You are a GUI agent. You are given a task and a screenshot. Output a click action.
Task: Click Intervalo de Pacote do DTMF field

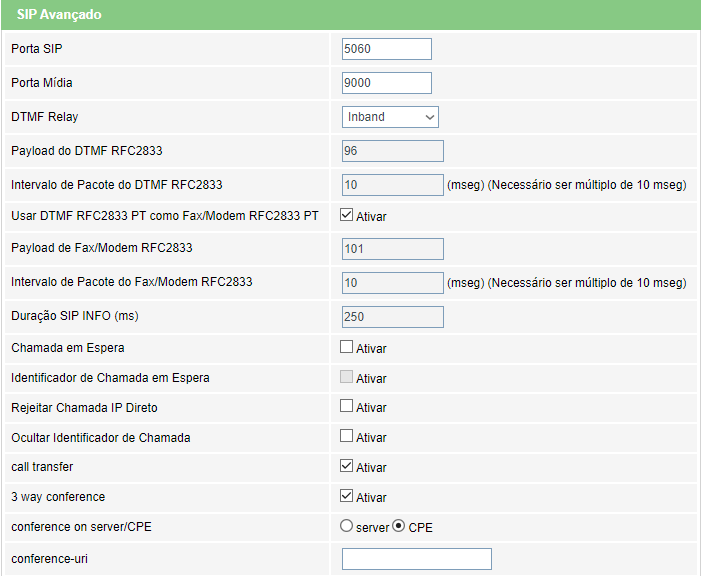(393, 185)
